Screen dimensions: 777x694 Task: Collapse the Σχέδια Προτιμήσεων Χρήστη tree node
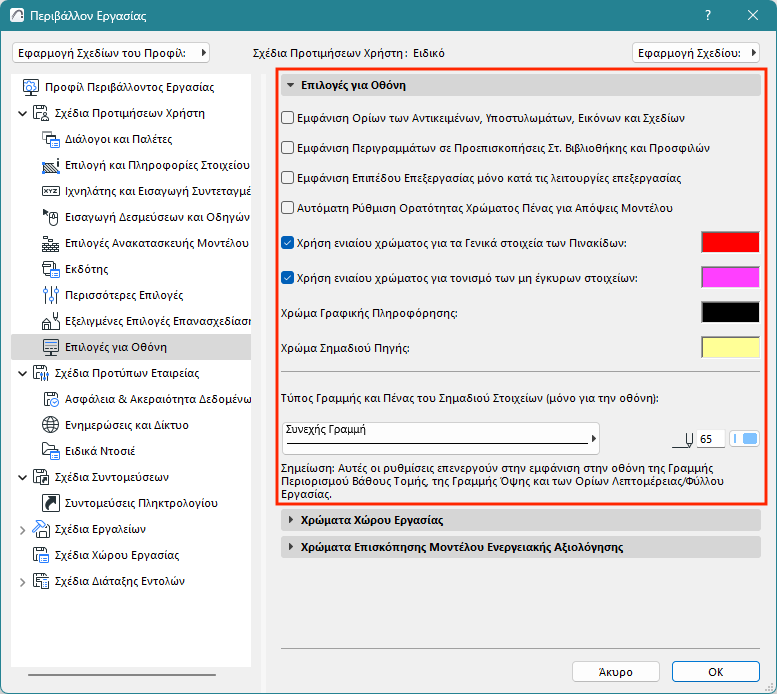click(22, 113)
